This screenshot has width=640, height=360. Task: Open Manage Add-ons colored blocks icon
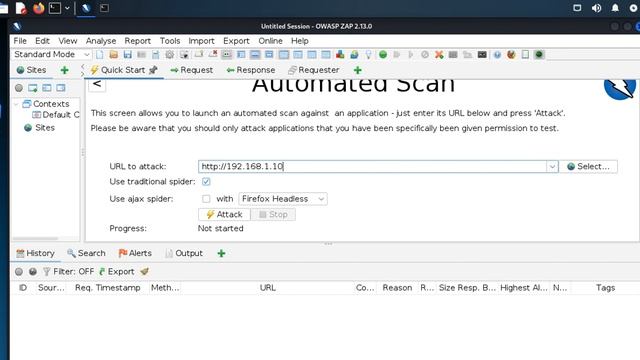(x=340, y=54)
